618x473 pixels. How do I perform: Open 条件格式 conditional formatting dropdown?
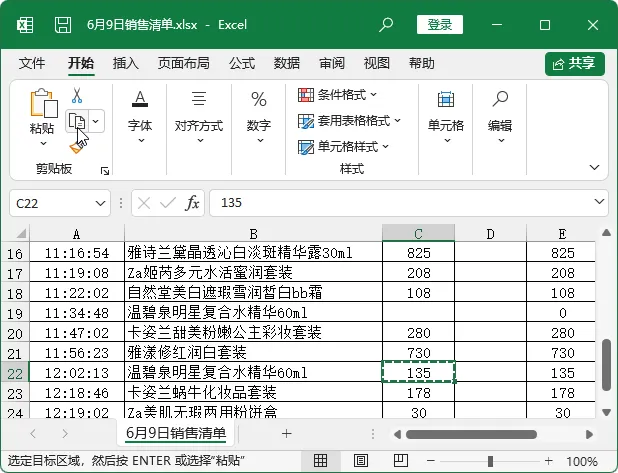[338, 95]
